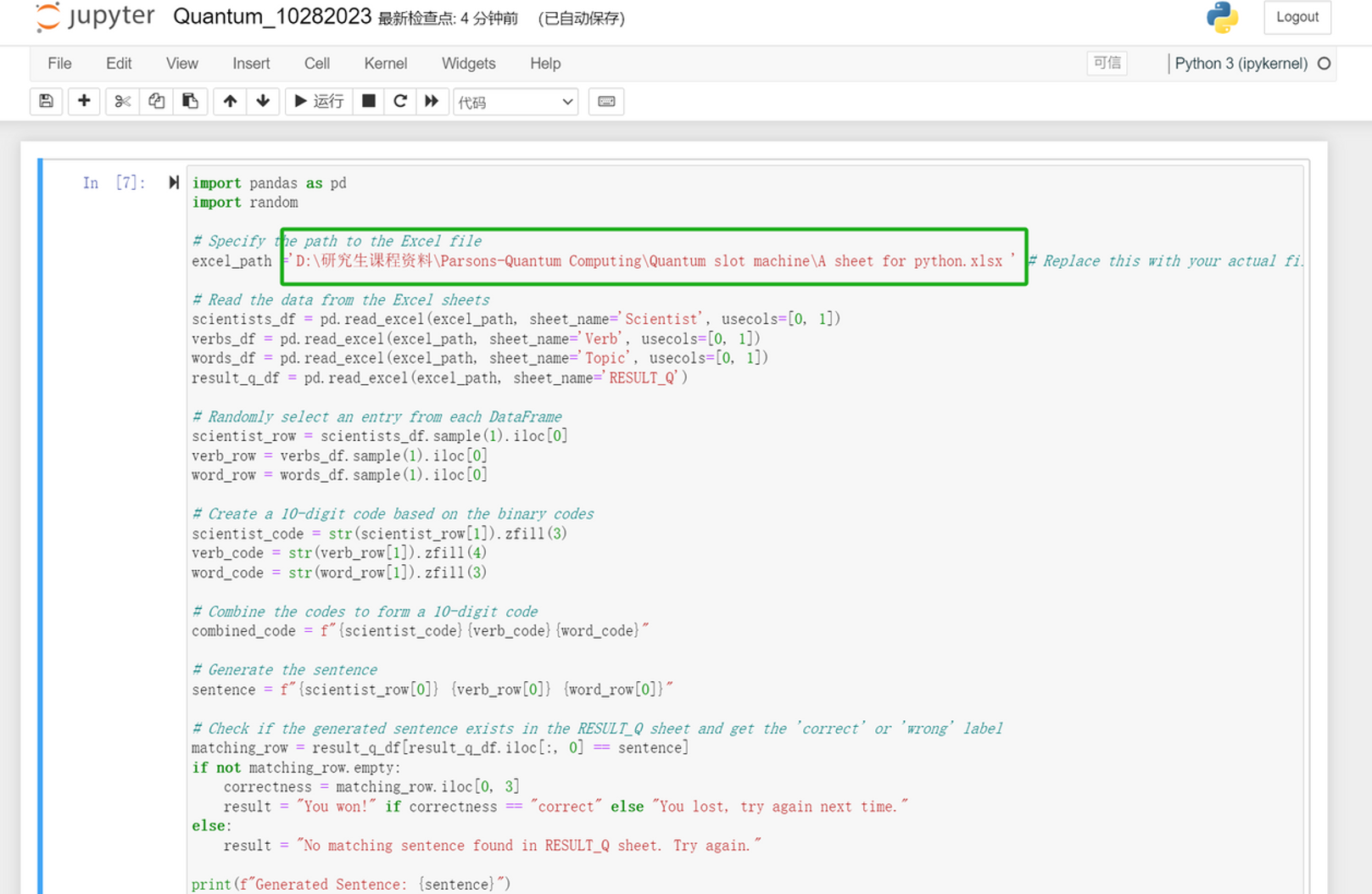1372x894 pixels.
Task: Click the 'No matching sentence found' result line
Action: pyautogui.click(x=493, y=846)
